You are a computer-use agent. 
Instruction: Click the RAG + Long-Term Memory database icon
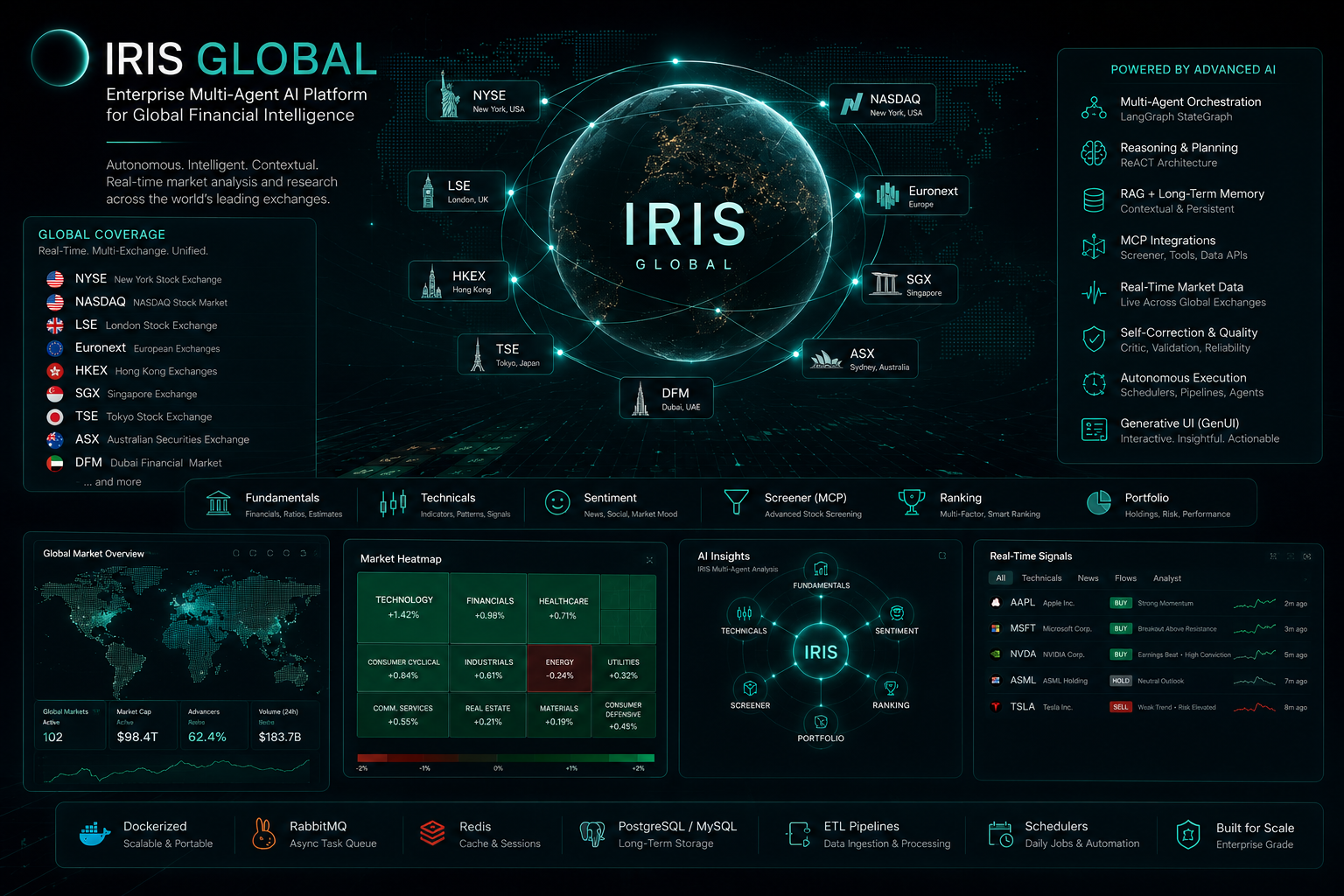1094,200
